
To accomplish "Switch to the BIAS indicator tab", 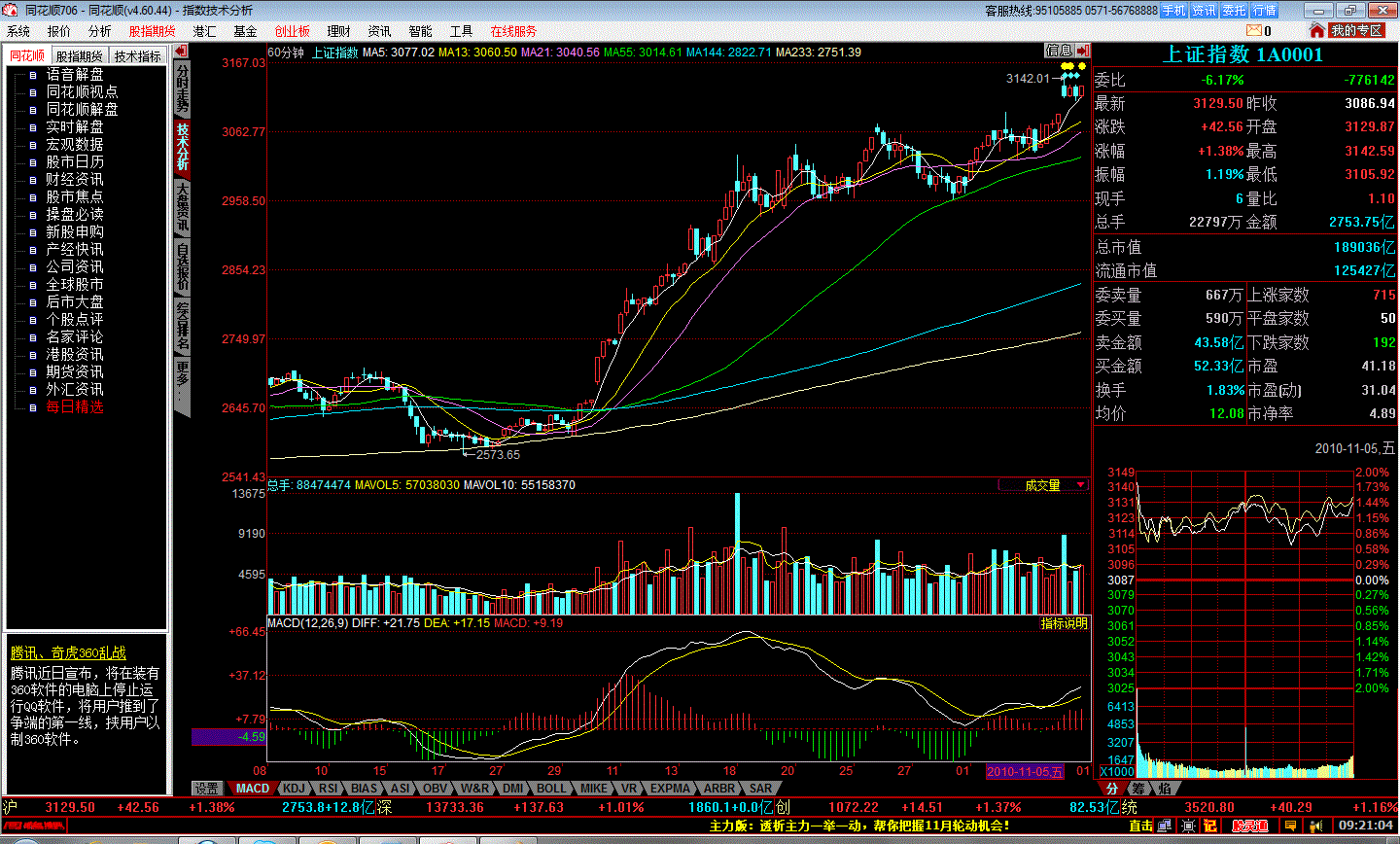I will (365, 789).
